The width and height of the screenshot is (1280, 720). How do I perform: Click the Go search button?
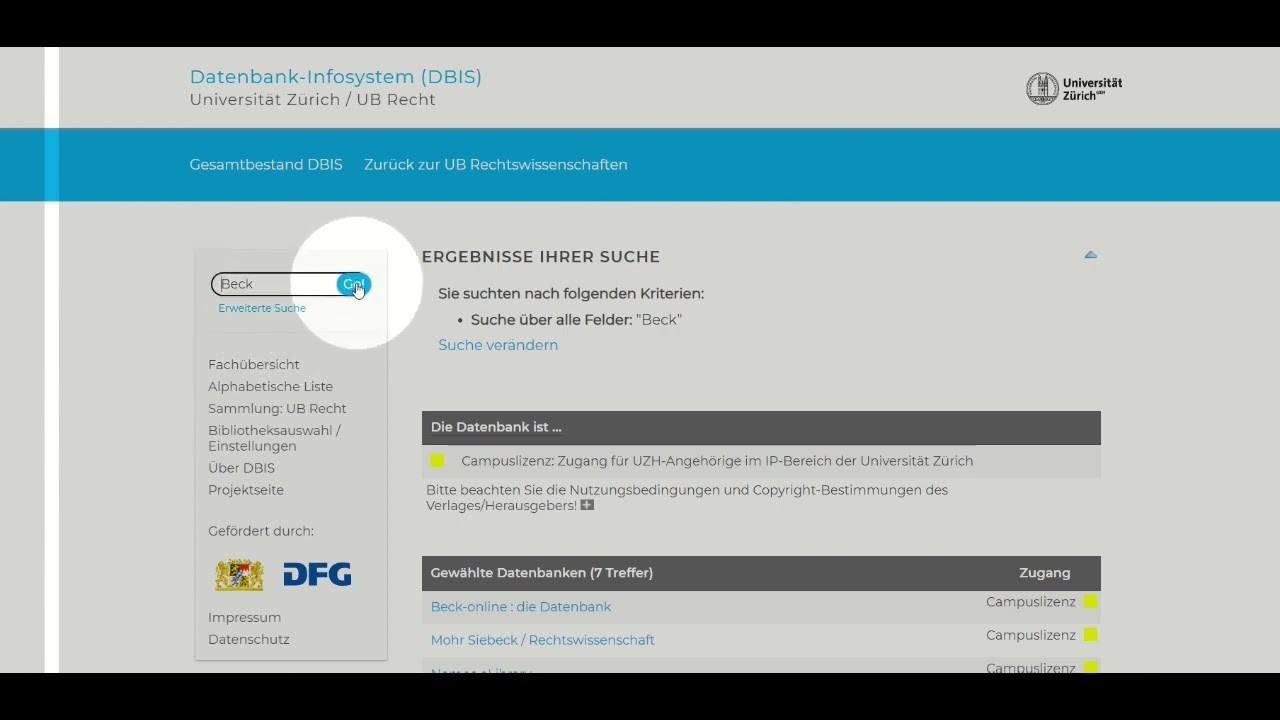(x=354, y=284)
